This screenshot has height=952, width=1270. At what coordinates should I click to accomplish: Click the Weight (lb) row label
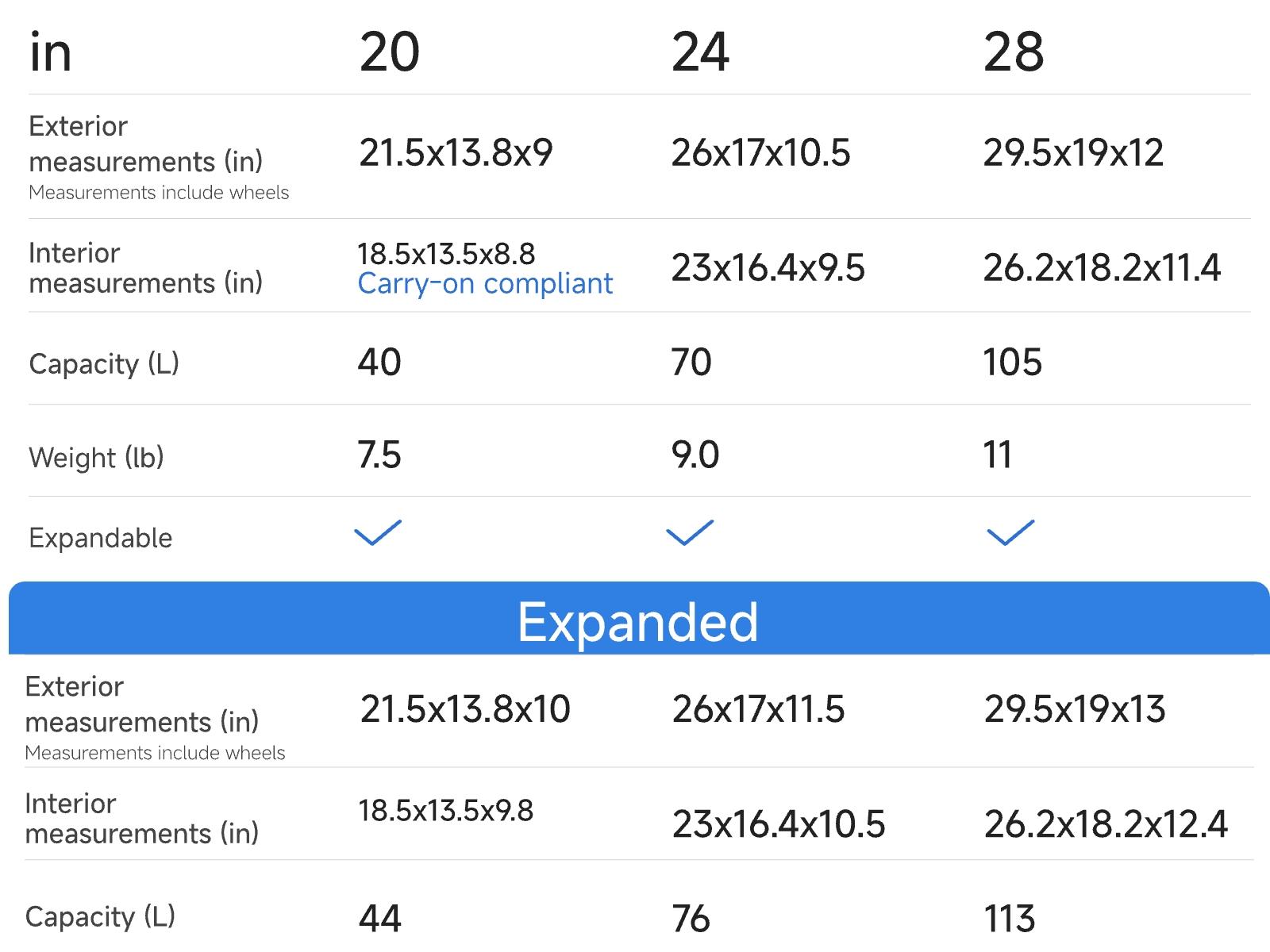pos(96,458)
